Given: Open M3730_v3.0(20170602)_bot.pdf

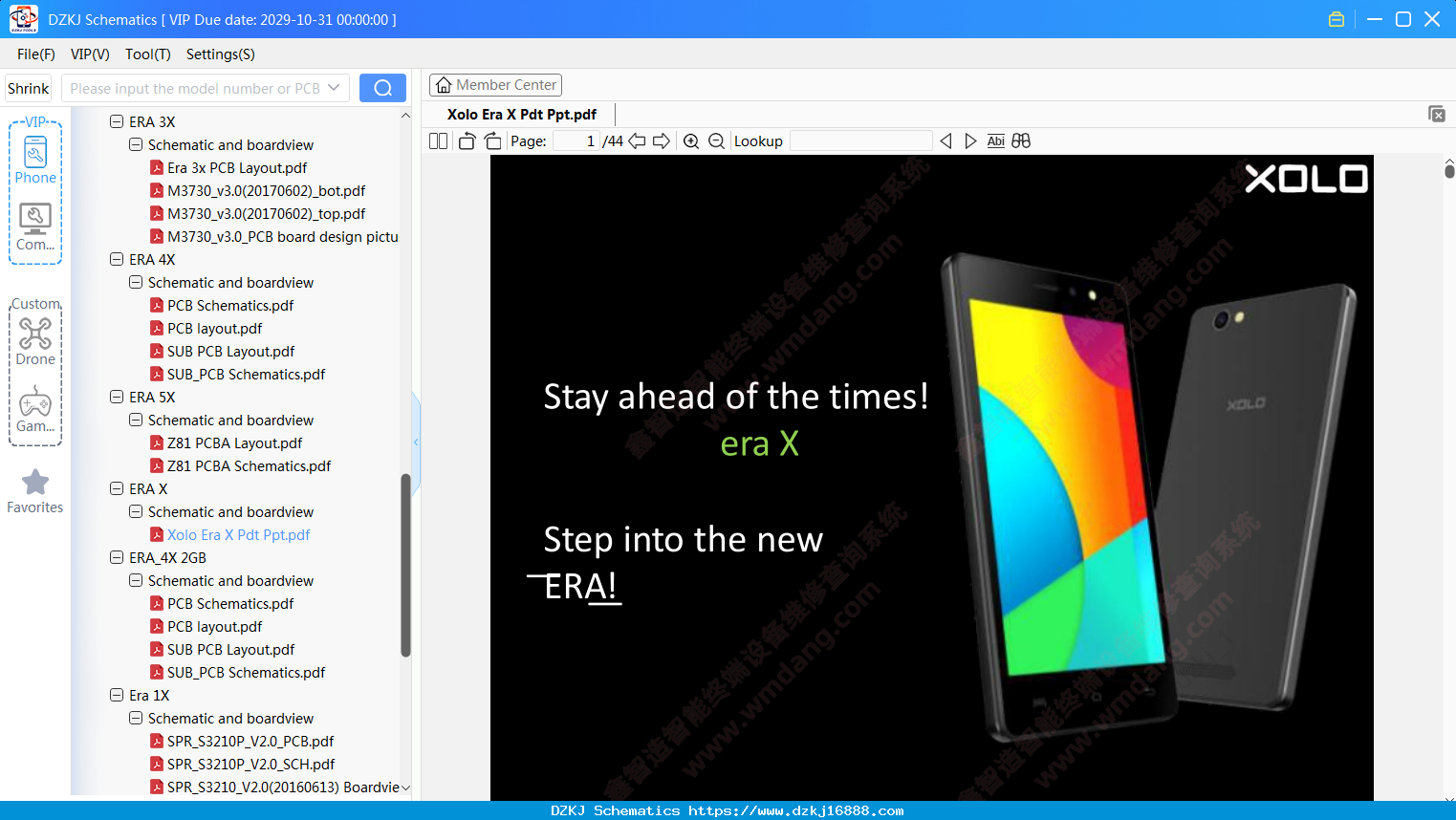Looking at the screenshot, I should pos(266,190).
